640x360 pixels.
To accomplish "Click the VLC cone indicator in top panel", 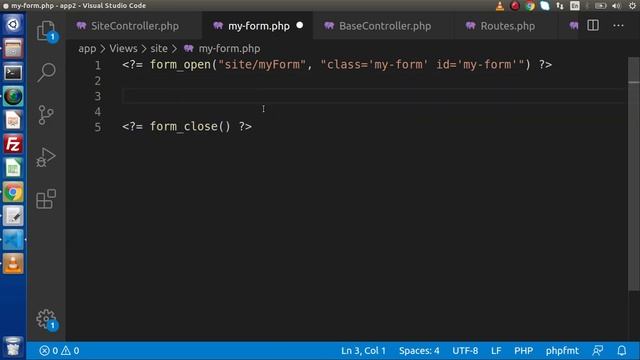I will (500, 6).
